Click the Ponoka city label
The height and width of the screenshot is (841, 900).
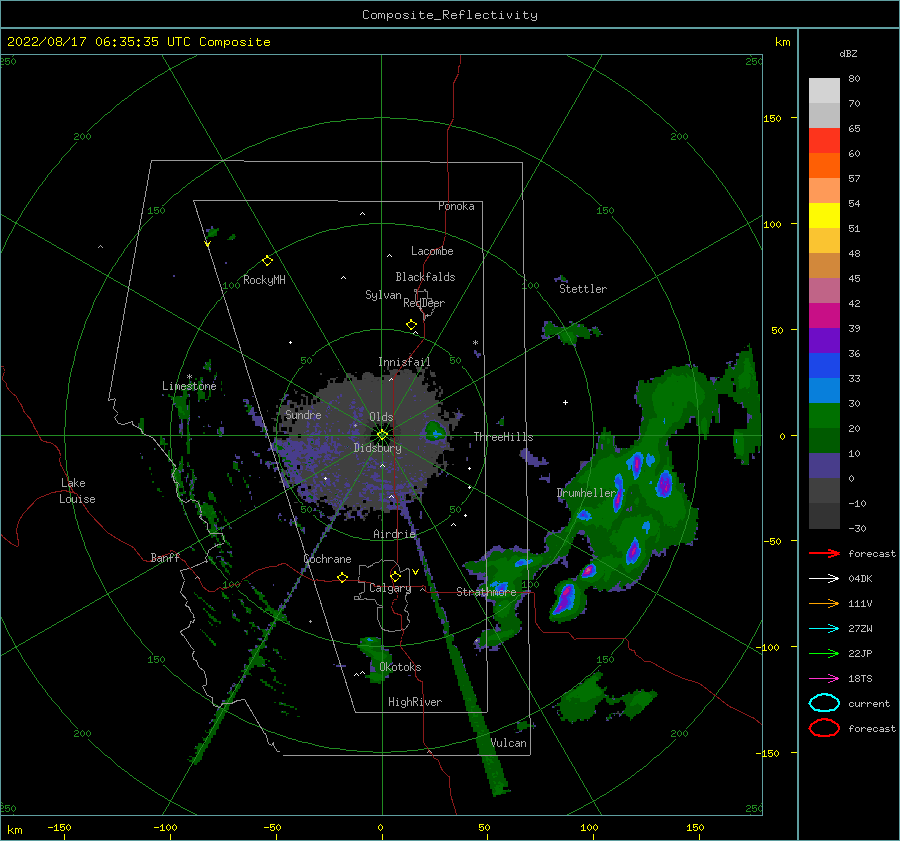[x=456, y=206]
